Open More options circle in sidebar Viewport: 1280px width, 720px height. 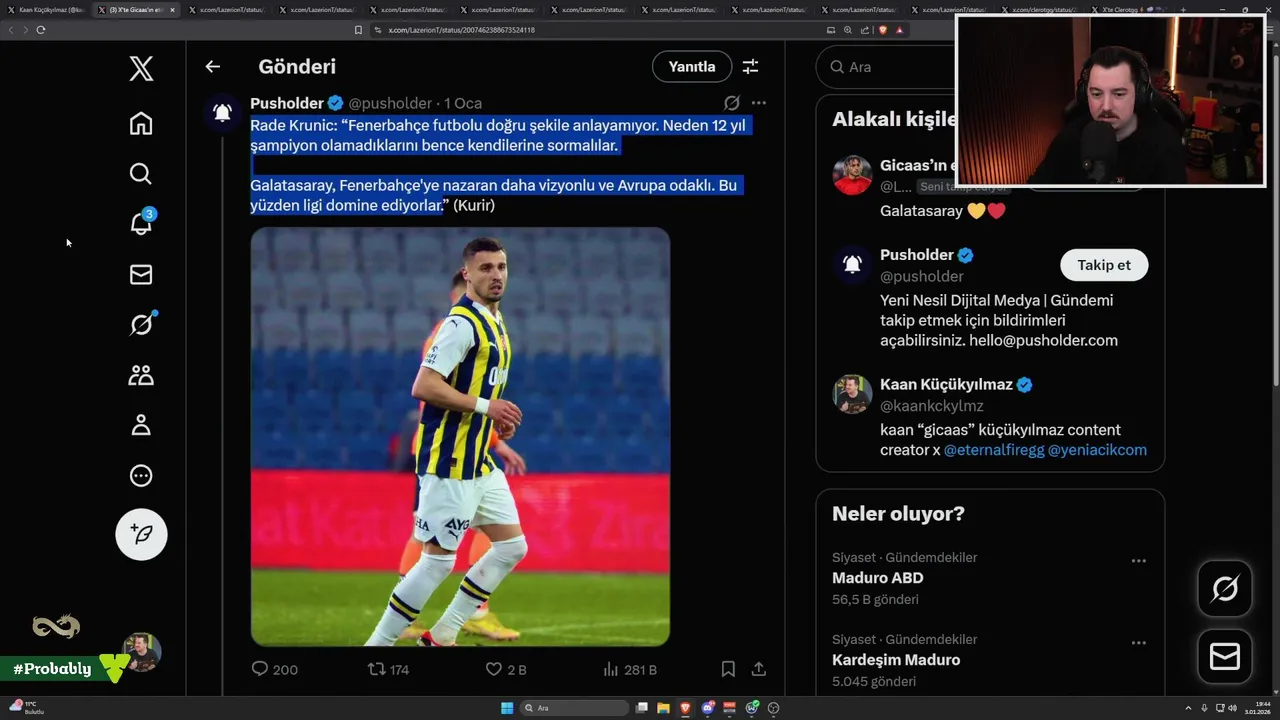[141, 476]
